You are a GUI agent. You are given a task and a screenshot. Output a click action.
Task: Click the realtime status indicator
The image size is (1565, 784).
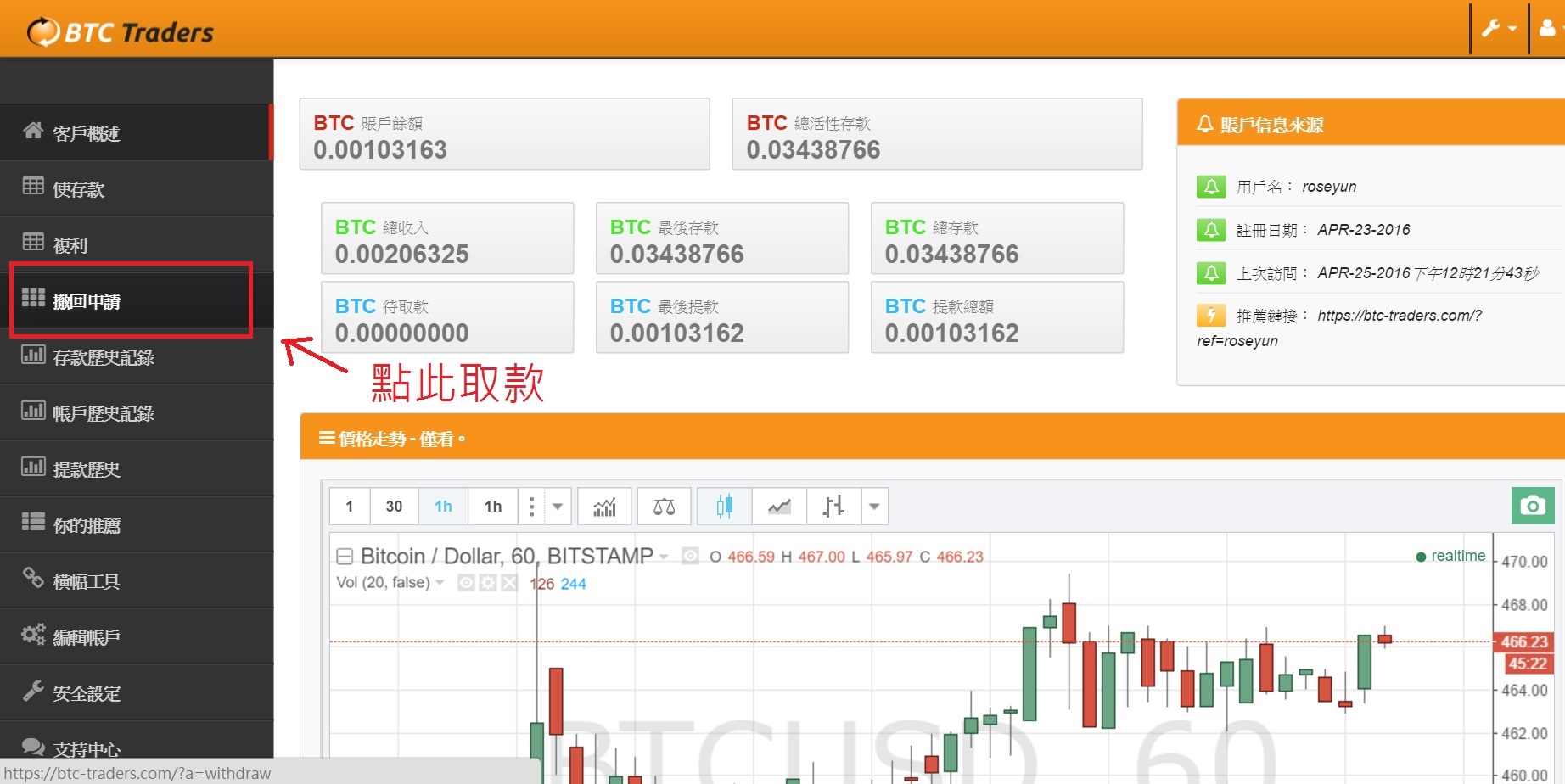coord(1450,556)
